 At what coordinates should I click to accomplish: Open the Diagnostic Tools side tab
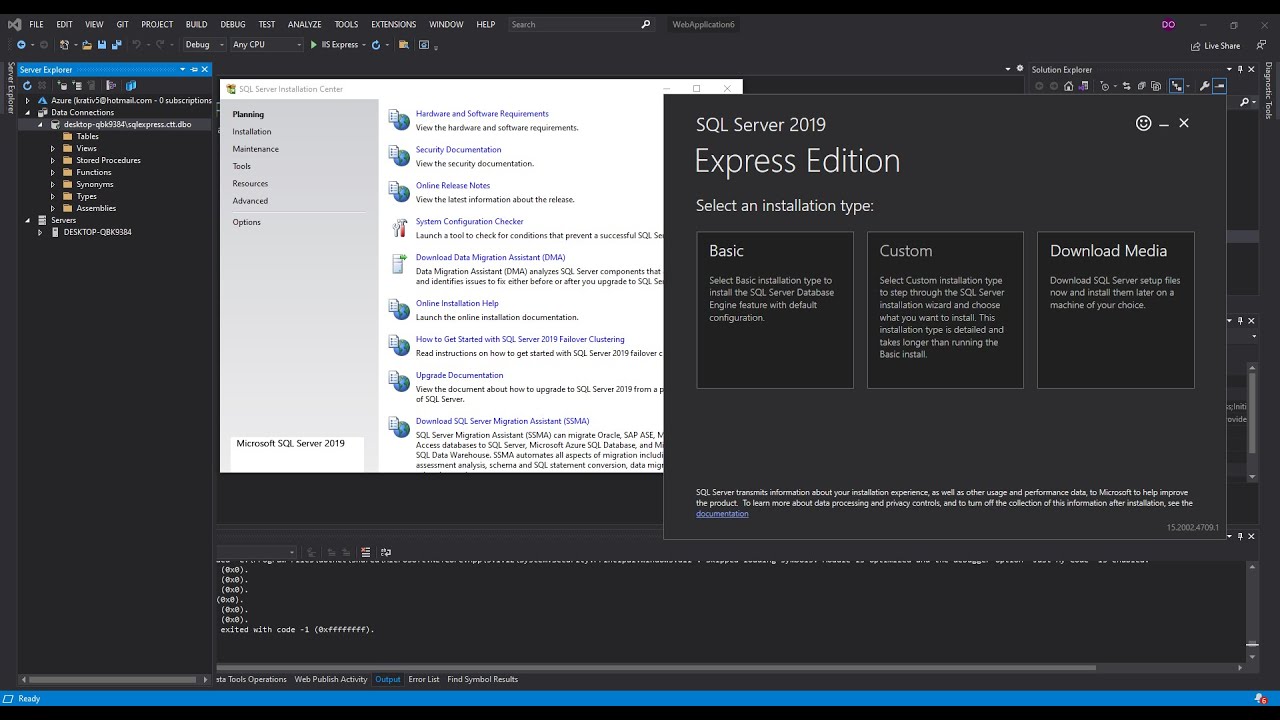click(1269, 91)
